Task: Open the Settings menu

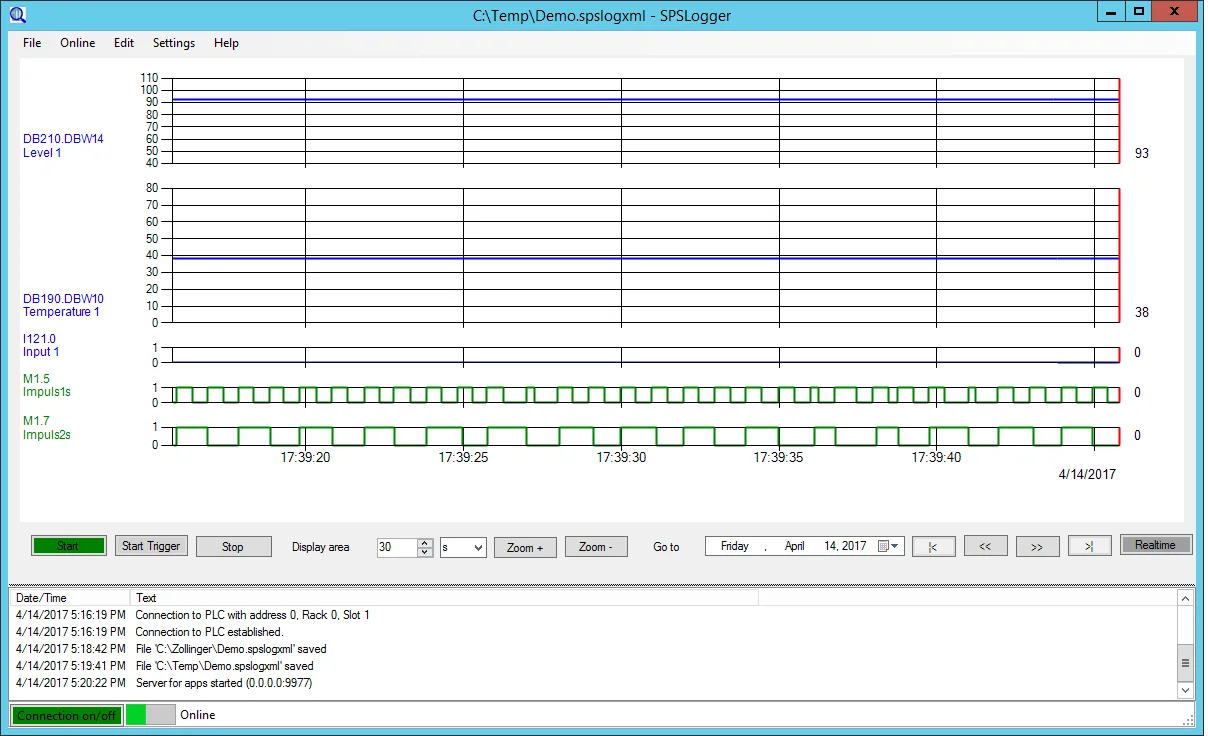Action: (174, 43)
